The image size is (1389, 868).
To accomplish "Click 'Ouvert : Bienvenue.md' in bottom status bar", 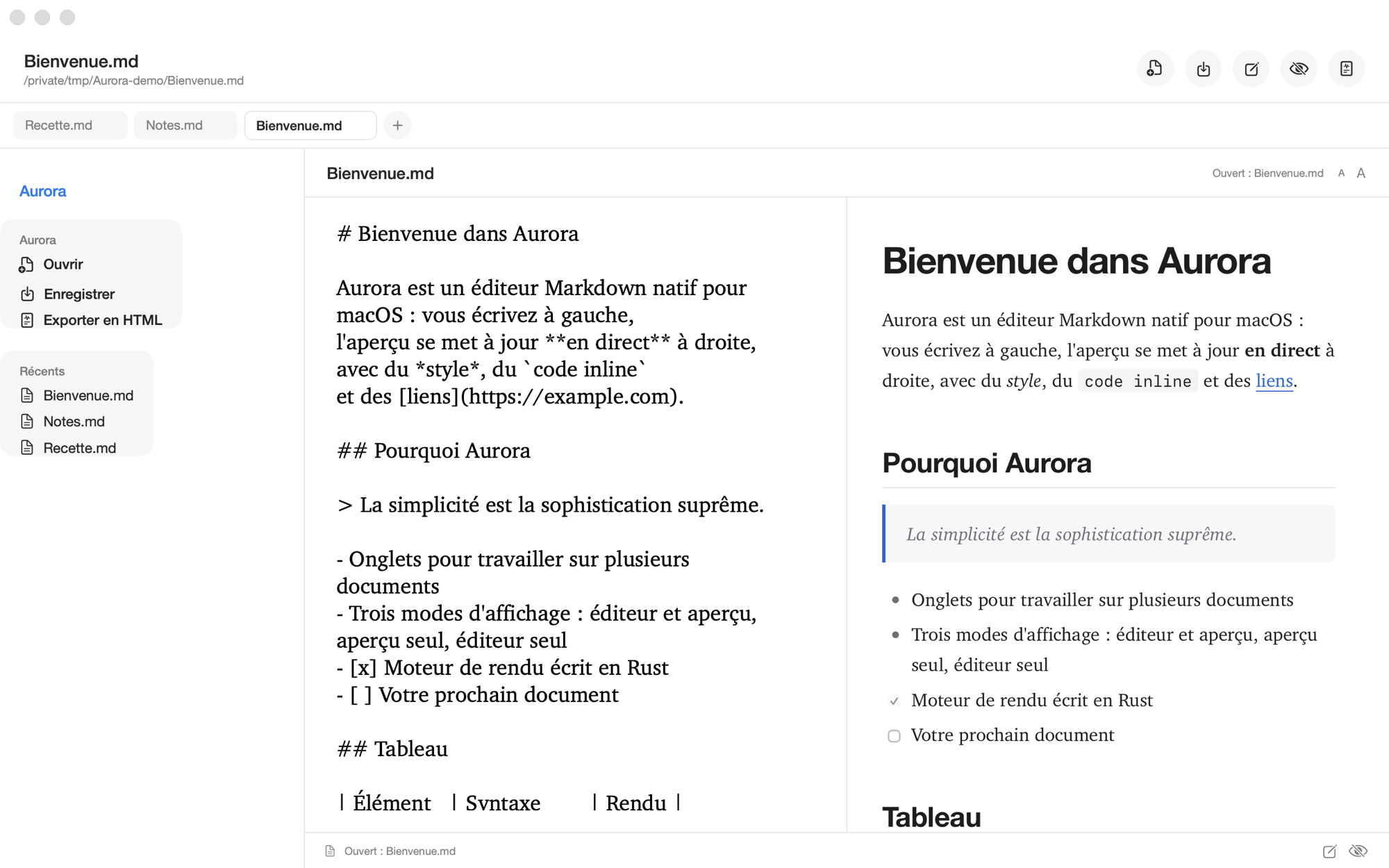I will tap(400, 851).
